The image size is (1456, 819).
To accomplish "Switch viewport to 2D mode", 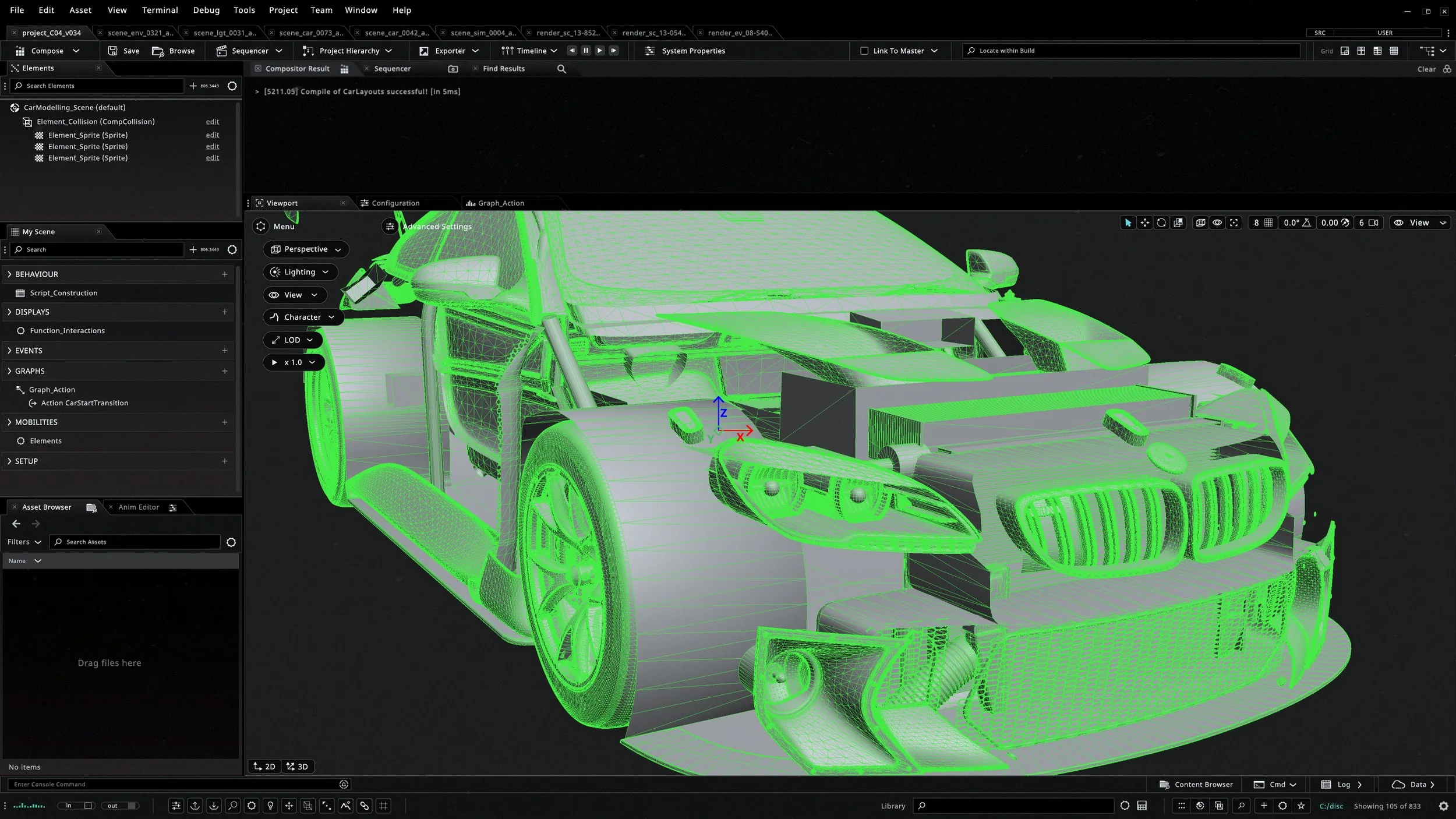I will 264,766.
